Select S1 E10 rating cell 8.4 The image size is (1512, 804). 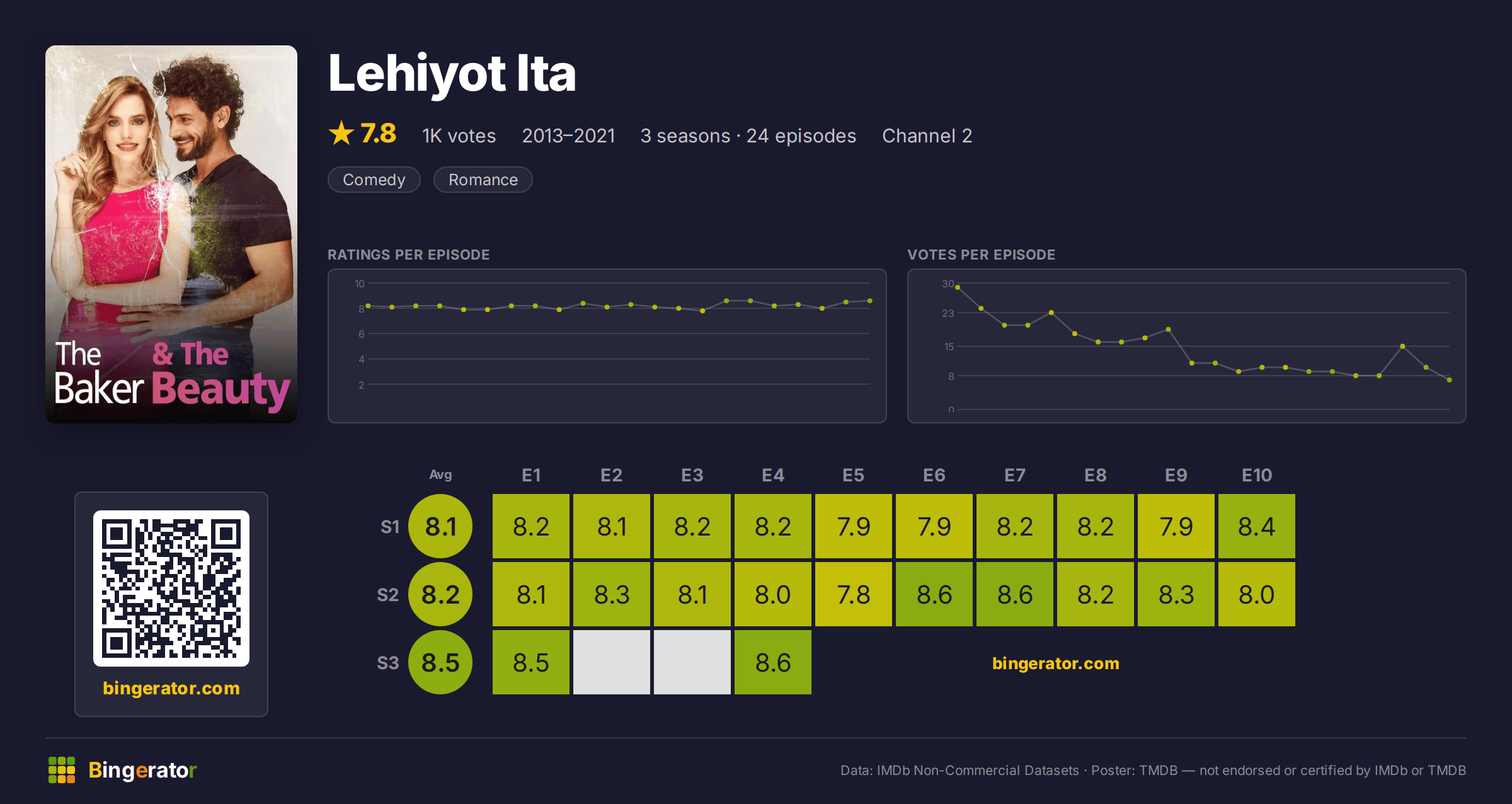point(1257,526)
